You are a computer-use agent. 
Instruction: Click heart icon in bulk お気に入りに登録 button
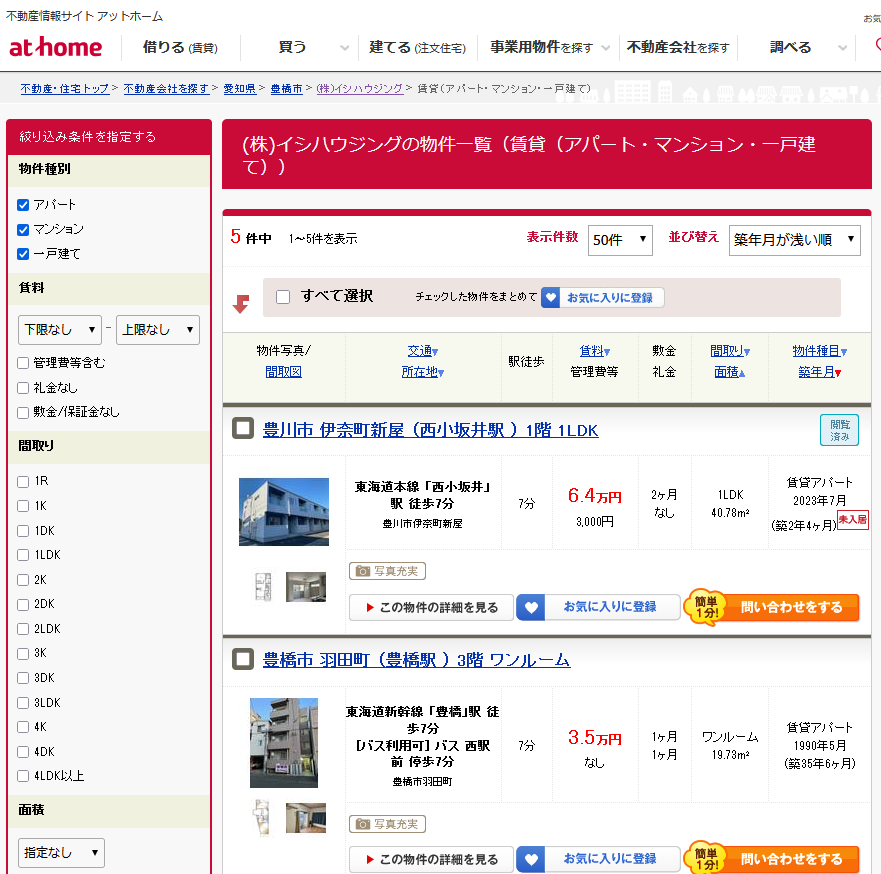[x=551, y=297]
